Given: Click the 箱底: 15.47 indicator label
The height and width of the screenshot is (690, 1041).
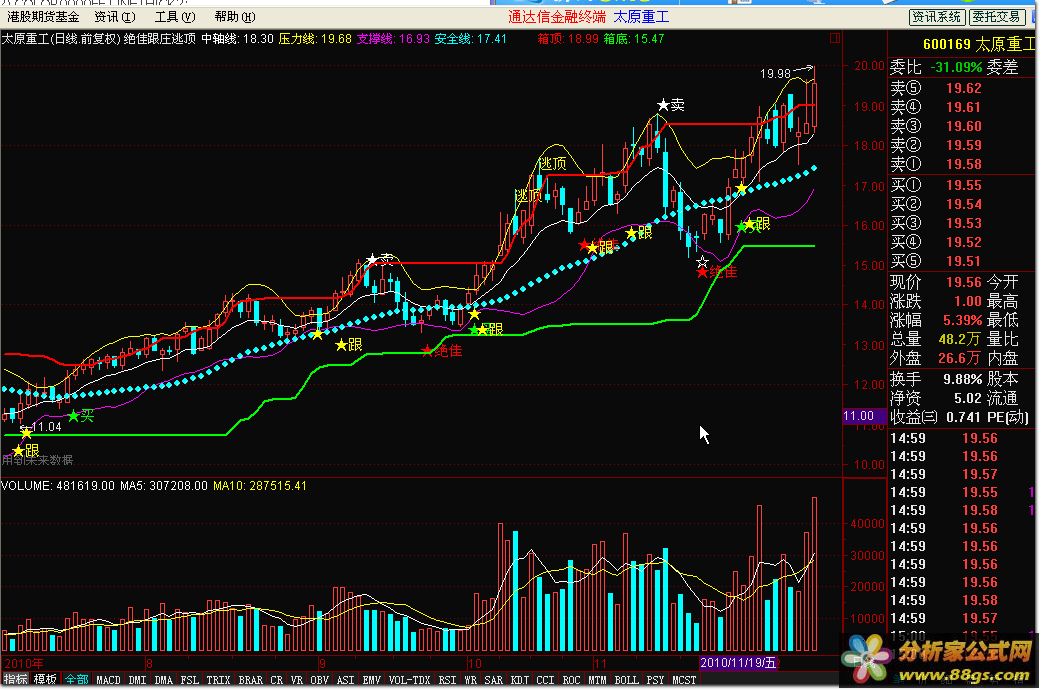Looking at the screenshot, I should [x=633, y=39].
